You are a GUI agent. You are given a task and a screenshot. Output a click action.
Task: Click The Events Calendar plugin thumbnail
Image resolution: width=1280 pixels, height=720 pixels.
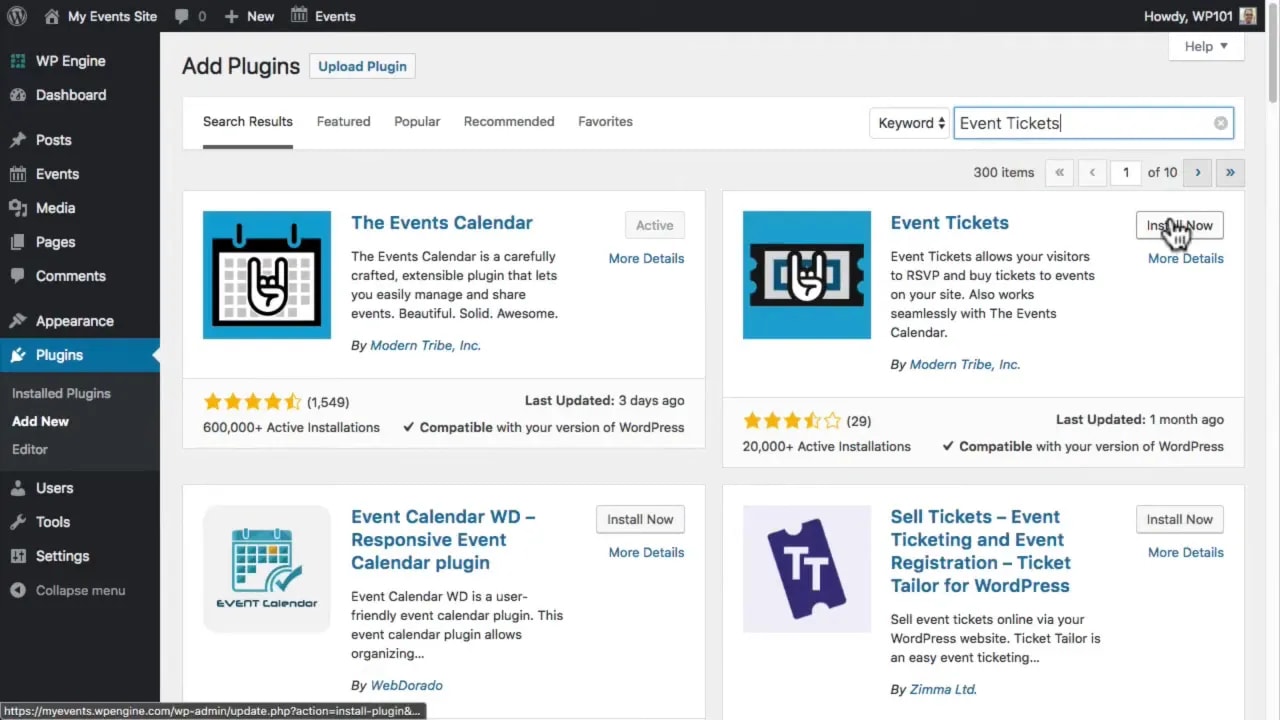[267, 275]
